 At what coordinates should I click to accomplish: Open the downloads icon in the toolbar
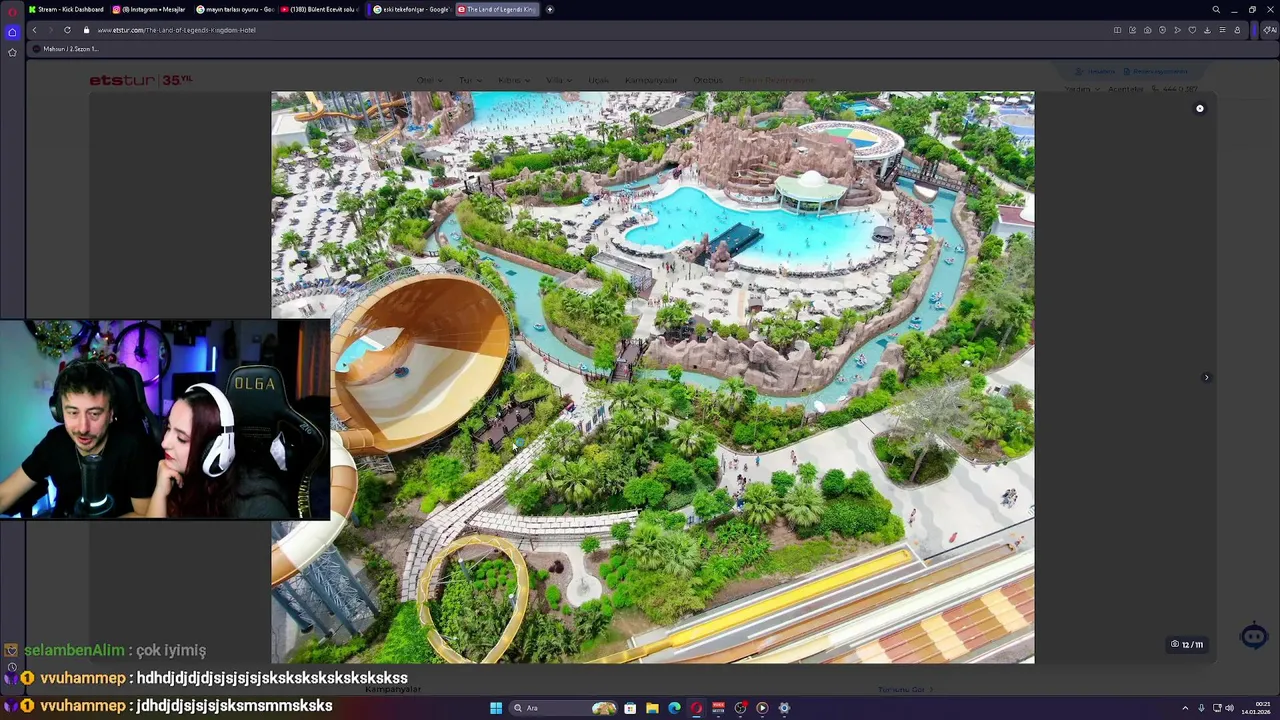click(1207, 30)
